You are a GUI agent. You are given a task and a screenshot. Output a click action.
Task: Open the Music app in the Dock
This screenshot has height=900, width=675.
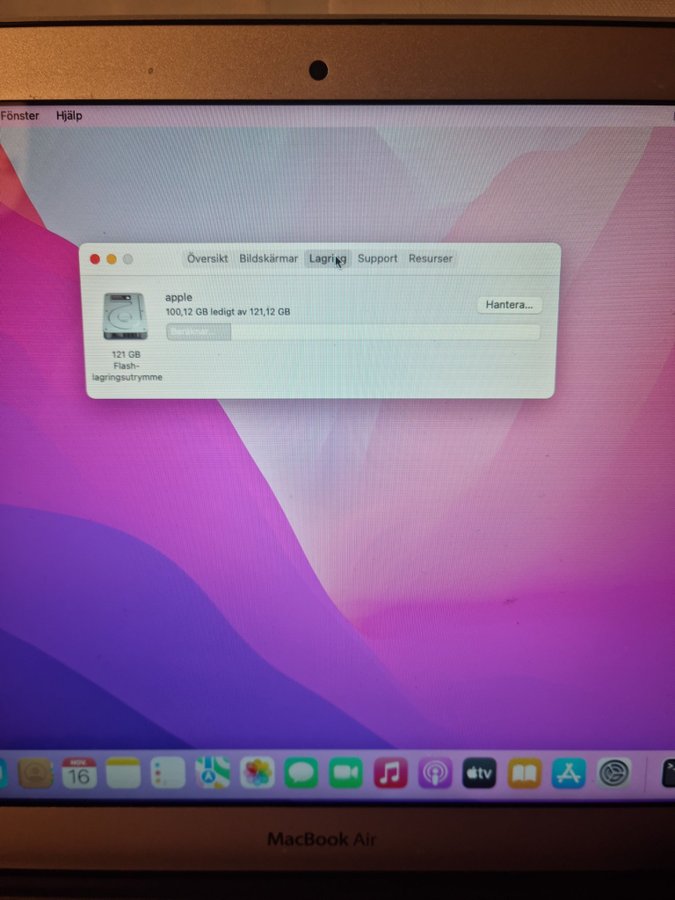click(390, 772)
